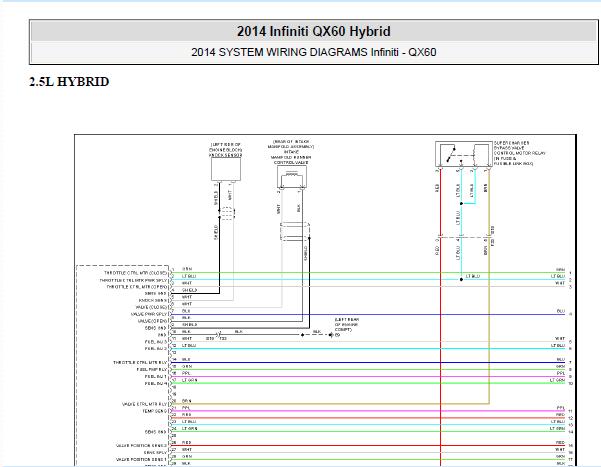Select the 'INTAKE MANIFOLD RUNNER CONTROL VALVE' label

tap(291, 157)
